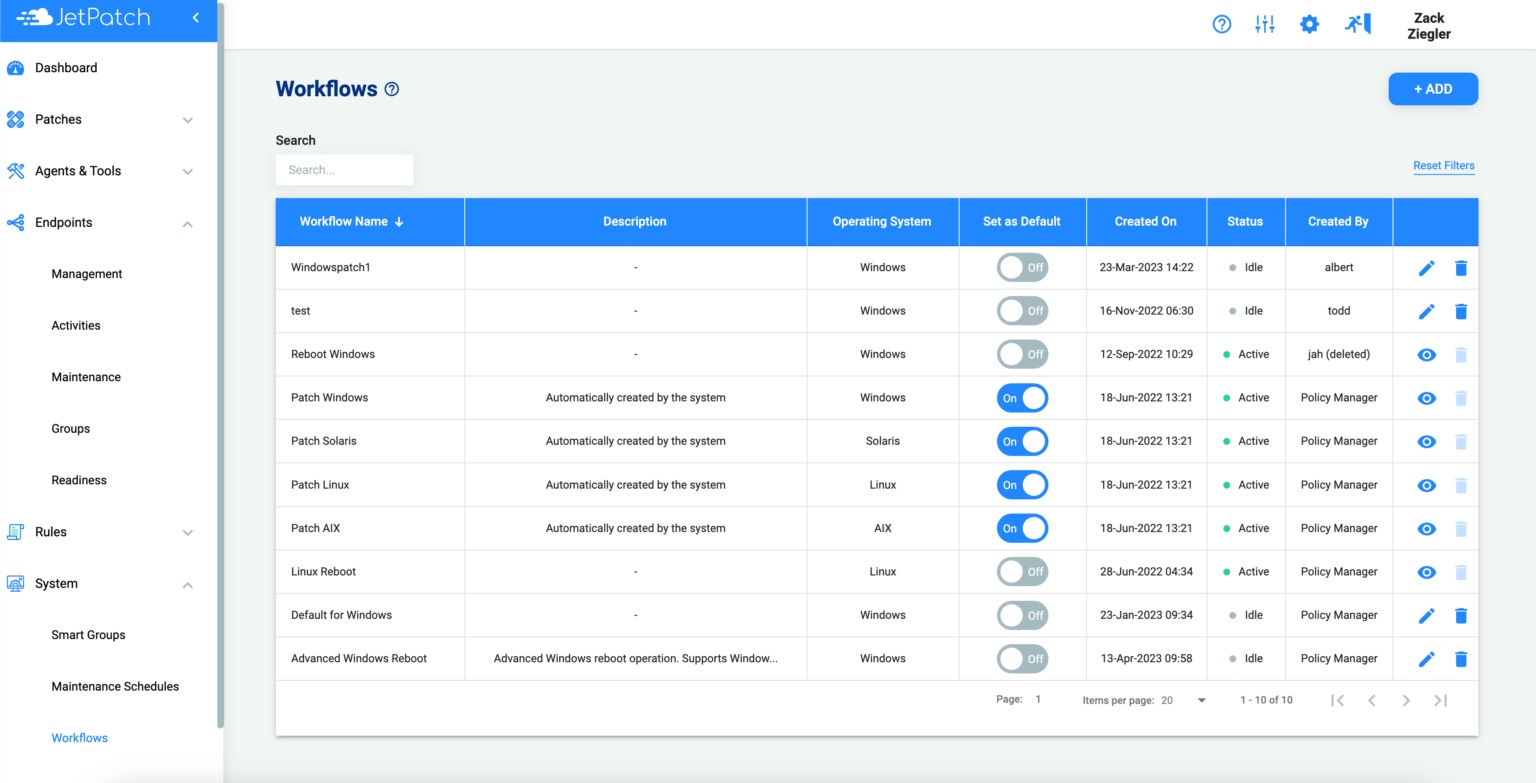Turn off the Patch Linux default toggle
1536x783 pixels.
(1022, 484)
